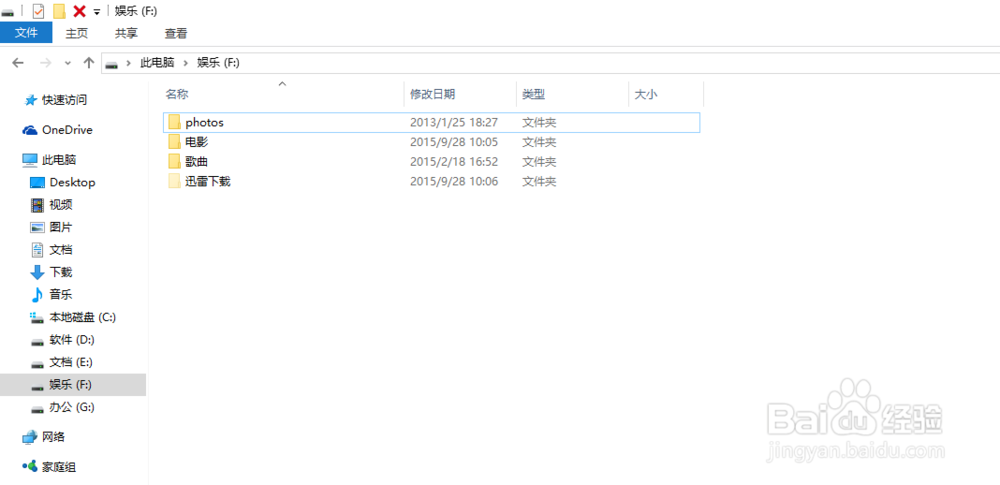Click the 网络 network icon
Screen dimensions: 1000x485
[30, 437]
